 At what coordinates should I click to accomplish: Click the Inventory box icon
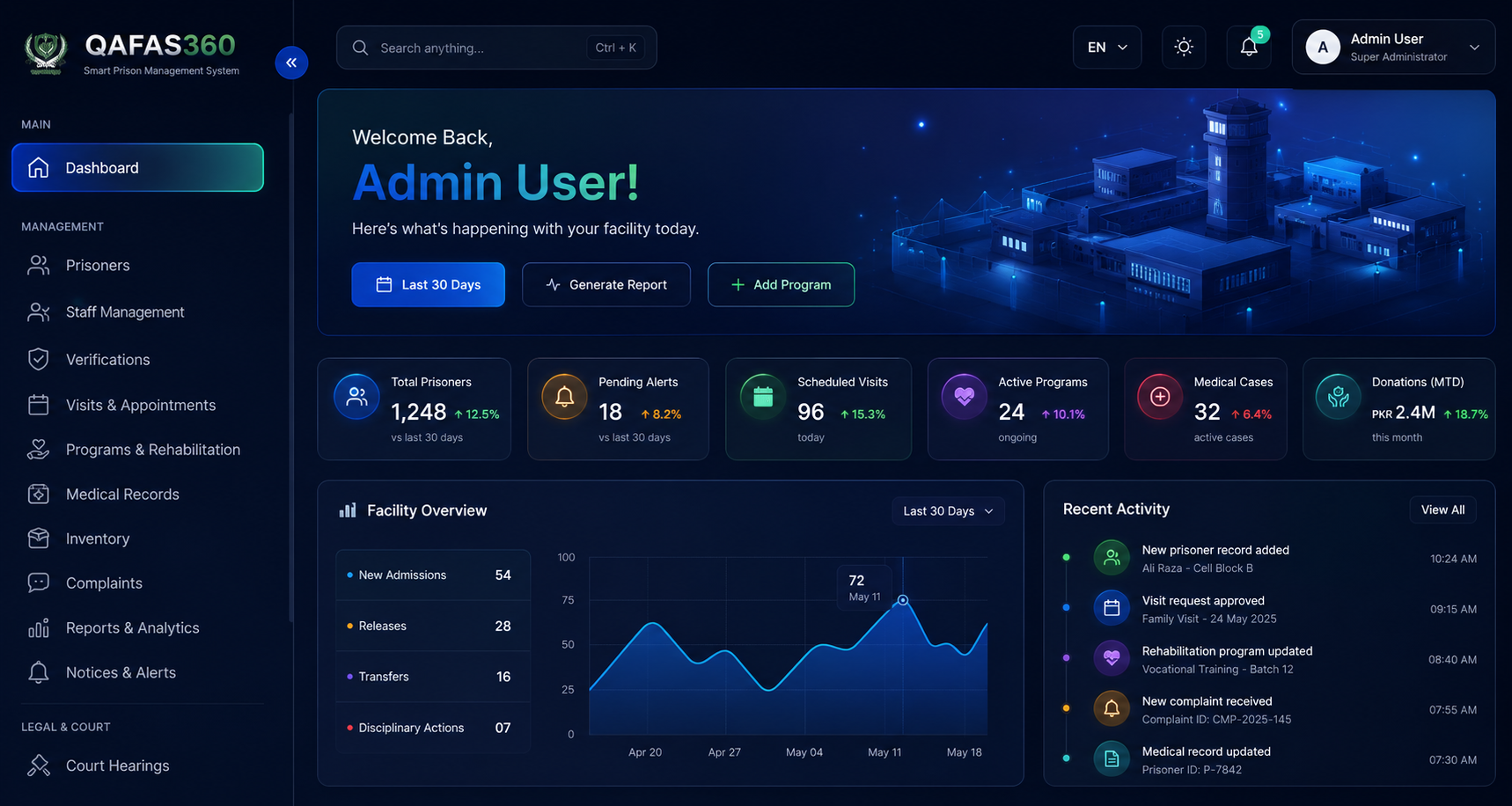point(39,538)
